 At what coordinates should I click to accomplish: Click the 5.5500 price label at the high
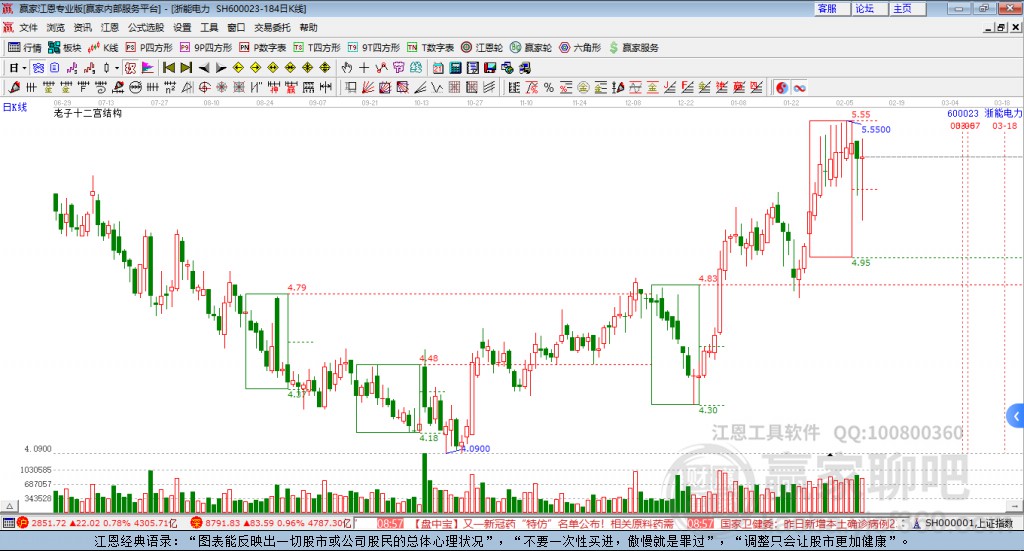876,129
